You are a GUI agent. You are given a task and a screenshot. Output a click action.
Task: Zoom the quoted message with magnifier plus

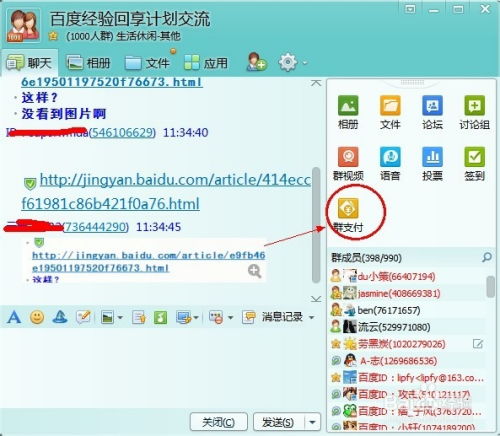coord(255,271)
